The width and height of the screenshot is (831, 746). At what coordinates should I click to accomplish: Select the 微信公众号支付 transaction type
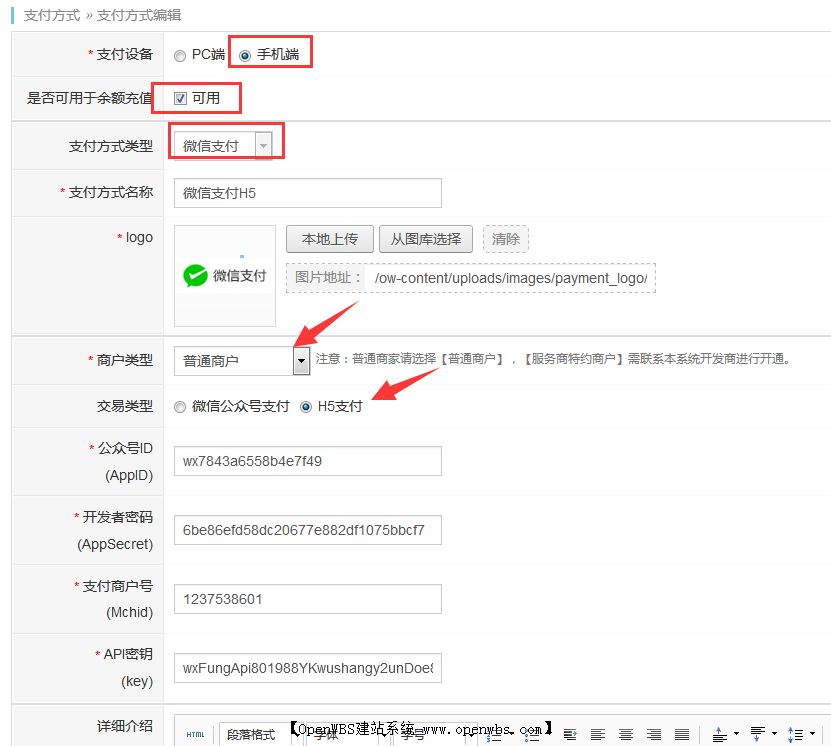(x=180, y=406)
